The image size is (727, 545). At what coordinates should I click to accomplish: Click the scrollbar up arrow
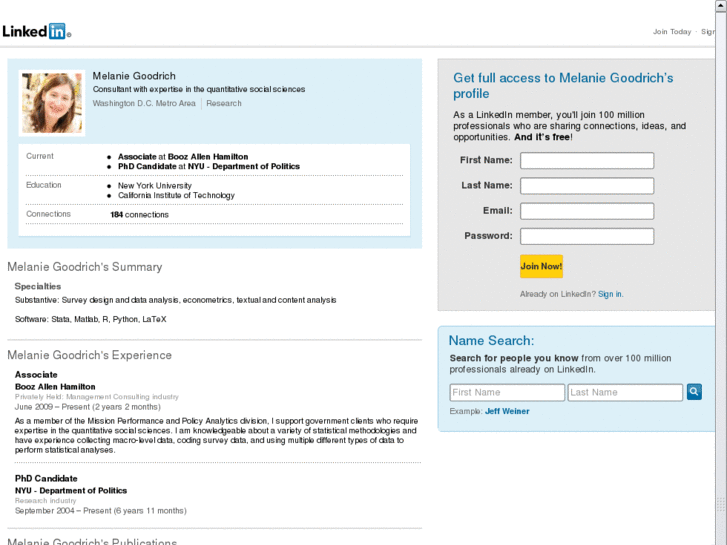pos(721,6)
